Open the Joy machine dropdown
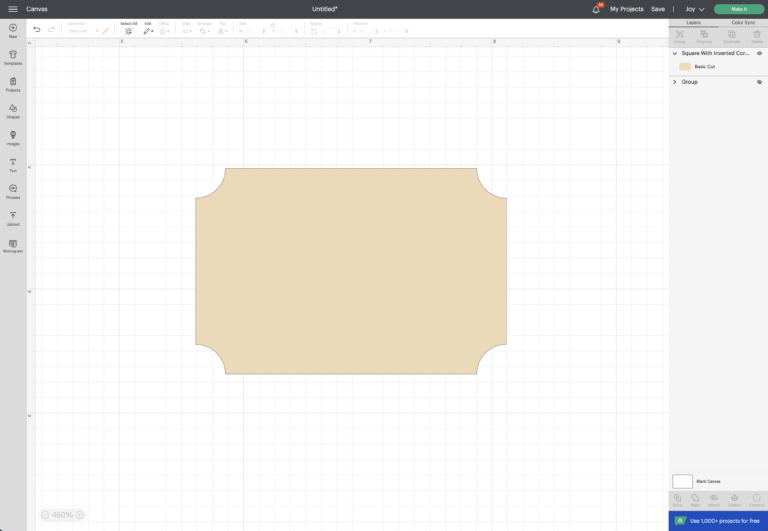Viewport: 768px width, 531px height. point(694,9)
